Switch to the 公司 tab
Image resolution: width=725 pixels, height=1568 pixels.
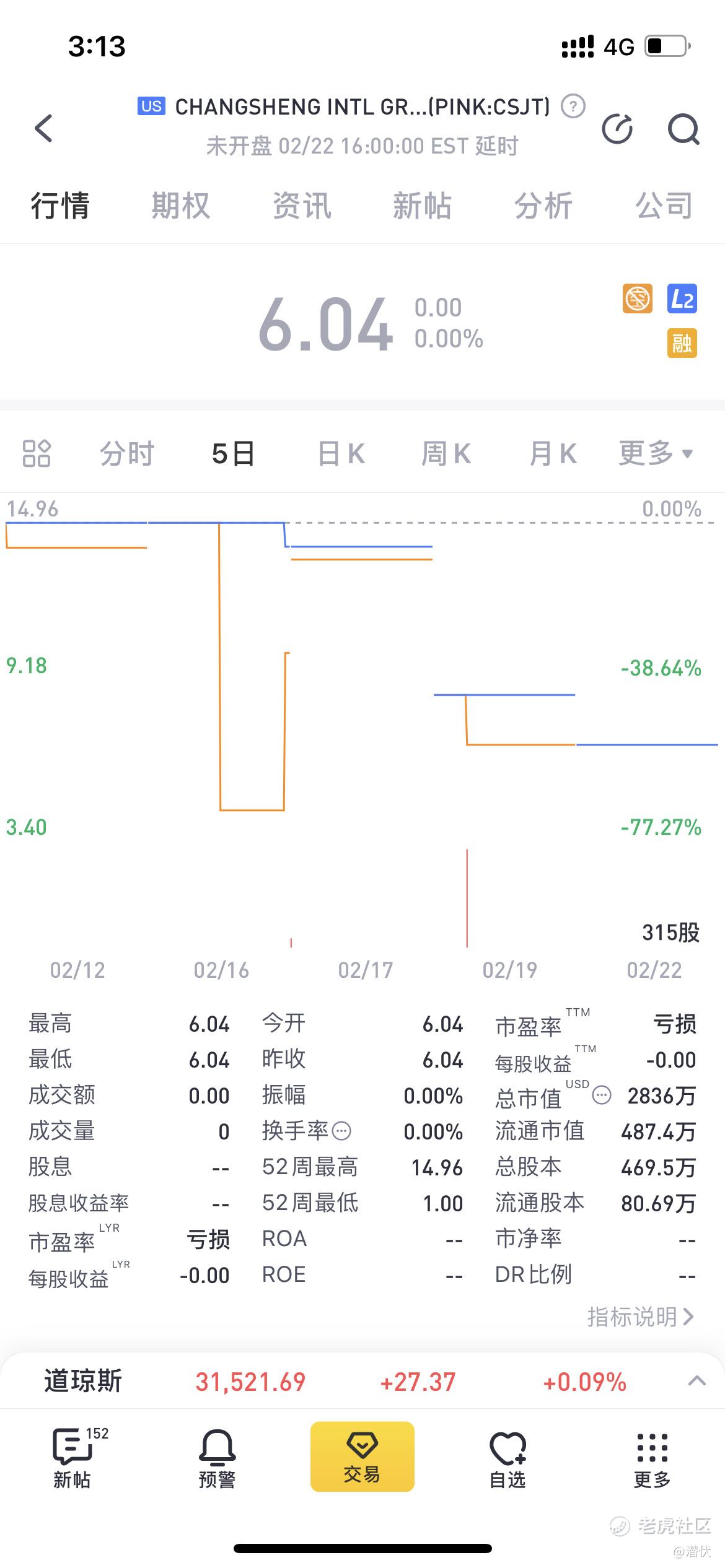click(x=664, y=206)
